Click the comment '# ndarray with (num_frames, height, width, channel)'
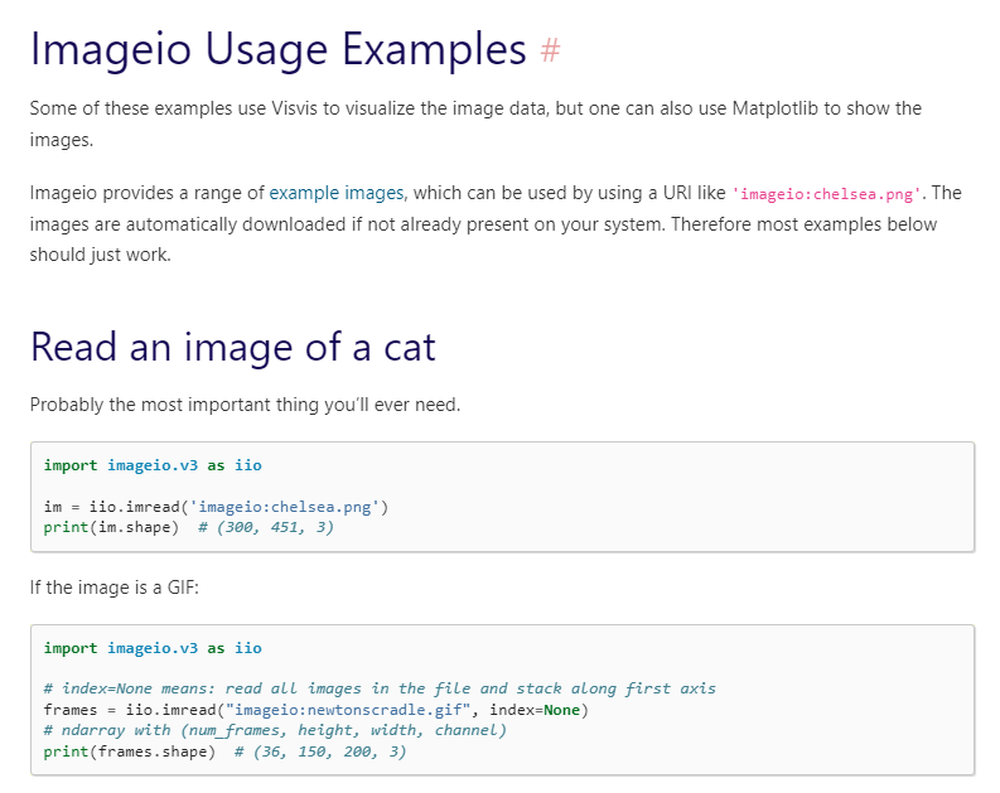This screenshot has width=1000, height=793. point(275,730)
